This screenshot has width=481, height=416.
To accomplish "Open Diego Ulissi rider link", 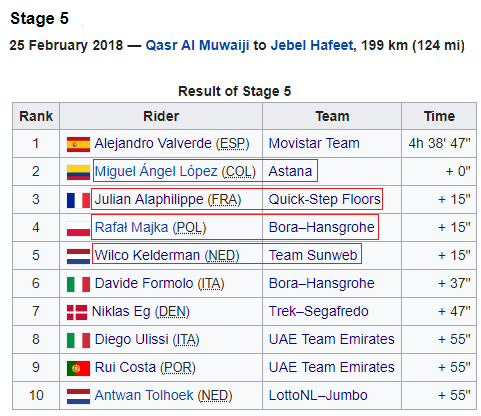I will (x=132, y=339).
